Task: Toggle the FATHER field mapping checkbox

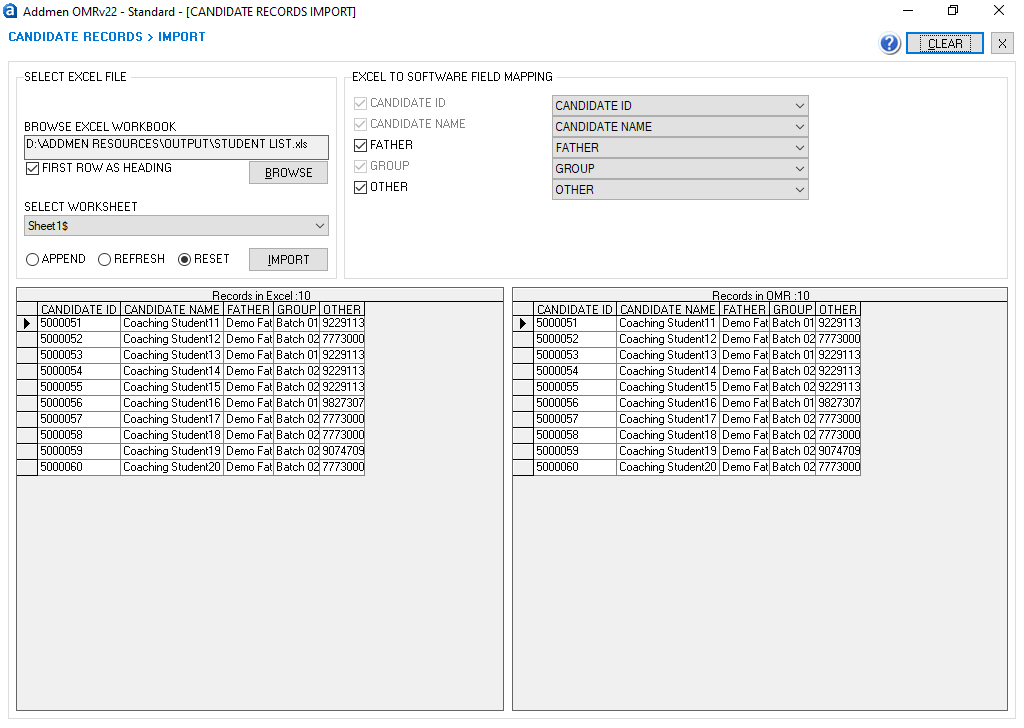Action: coord(361,146)
